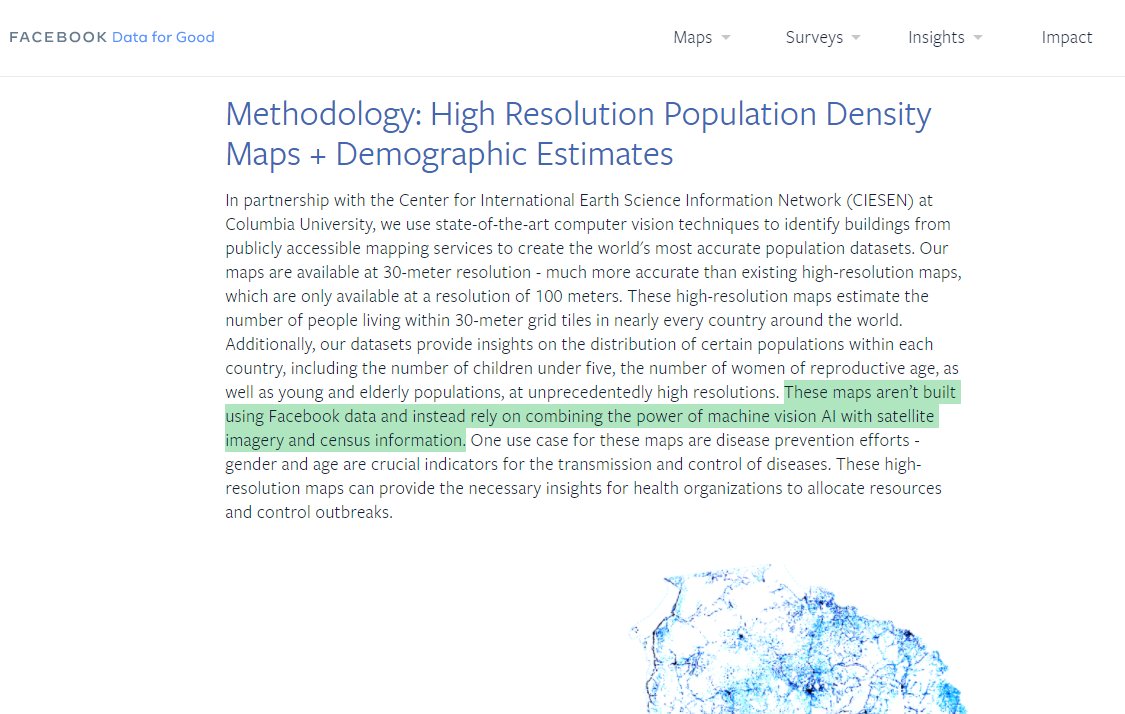Screen dimensions: 1125x714
Task: Expand the dropdown arrow next to Insights
Action: pyautogui.click(x=978, y=37)
